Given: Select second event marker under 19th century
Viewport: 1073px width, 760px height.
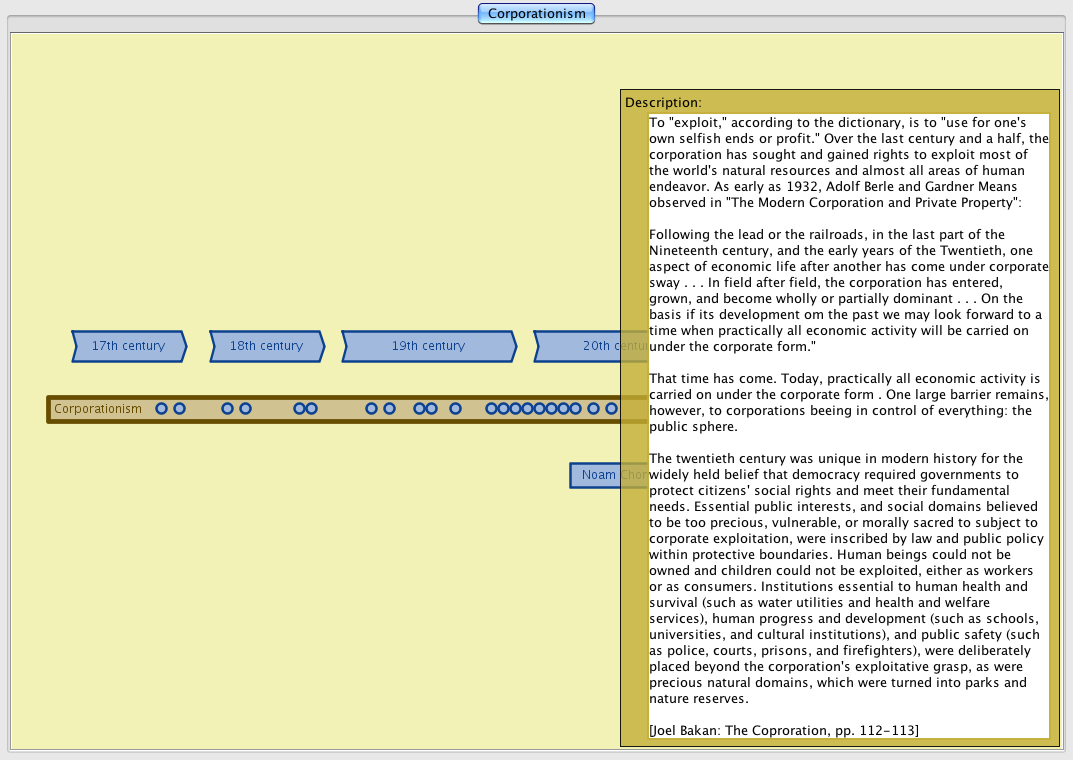Looking at the screenshot, I should pos(390,409).
